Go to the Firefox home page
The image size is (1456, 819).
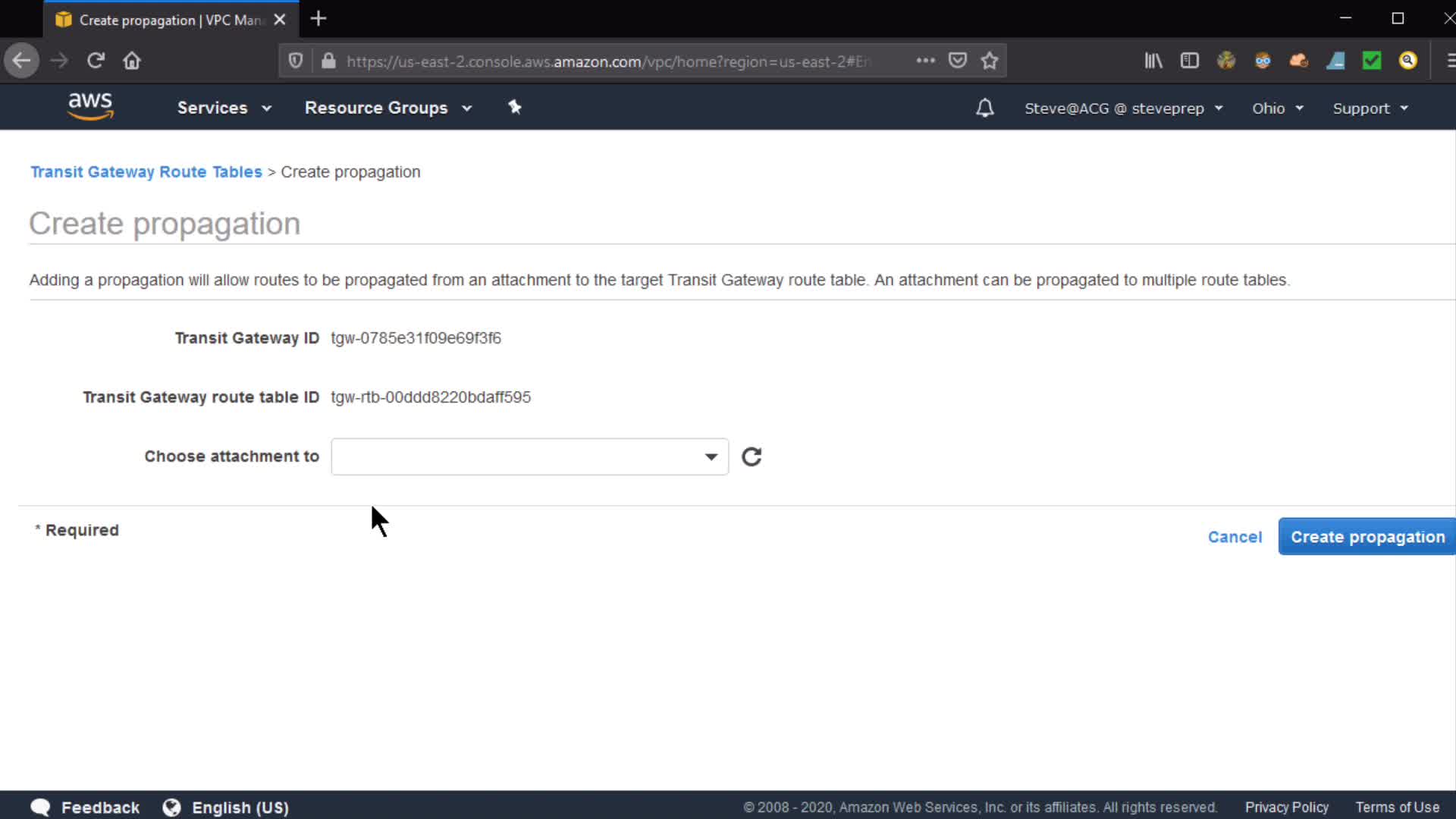132,61
